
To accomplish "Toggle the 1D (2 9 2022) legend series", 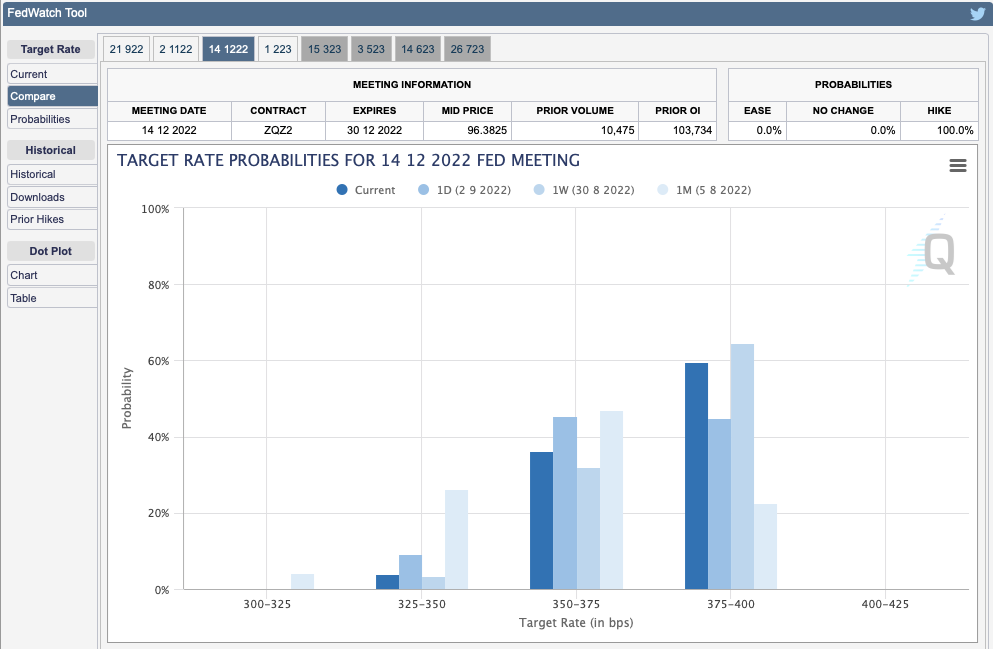I will coord(464,190).
